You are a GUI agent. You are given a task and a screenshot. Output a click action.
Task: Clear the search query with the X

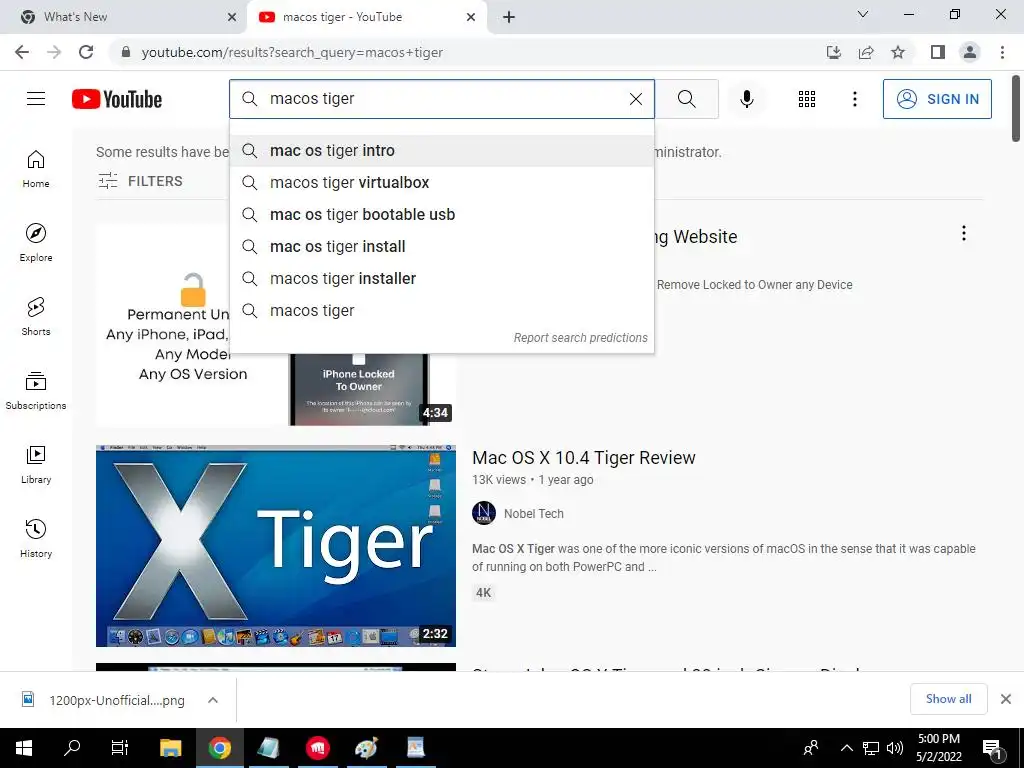(x=635, y=99)
